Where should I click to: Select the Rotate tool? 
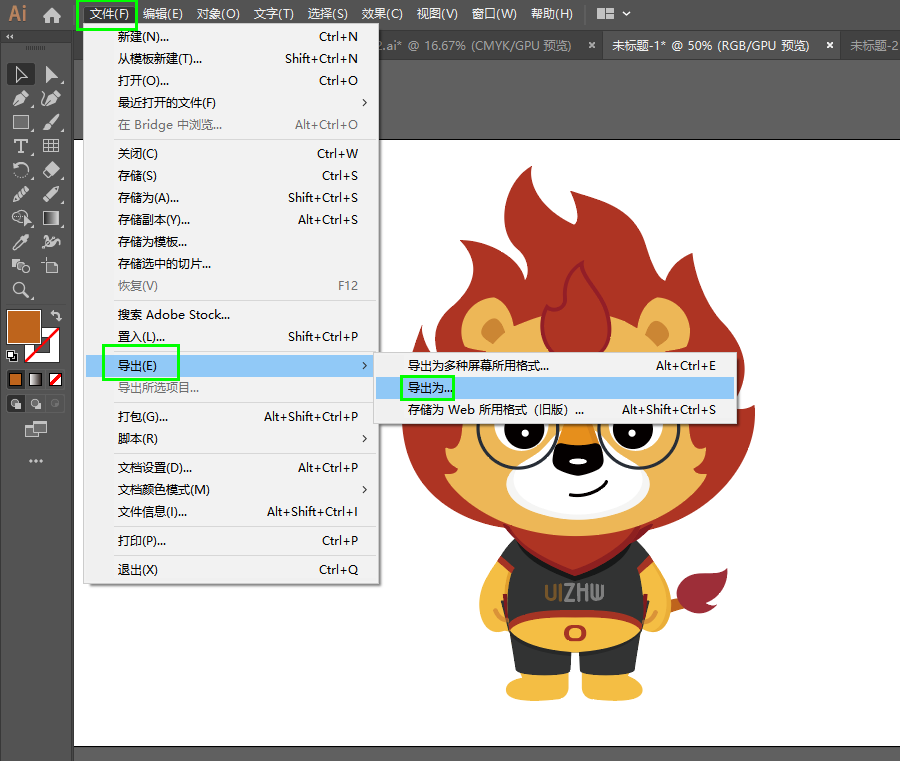[x=21, y=170]
